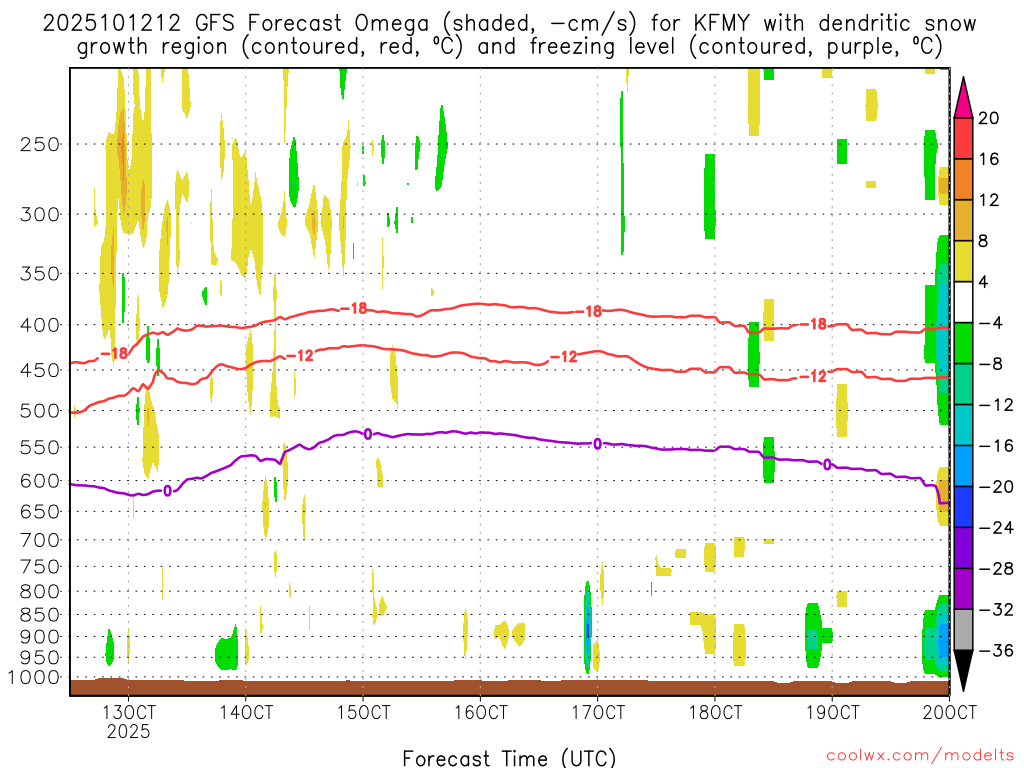
Task: Click the -18 contour label near 170CT
Action: click(x=589, y=312)
